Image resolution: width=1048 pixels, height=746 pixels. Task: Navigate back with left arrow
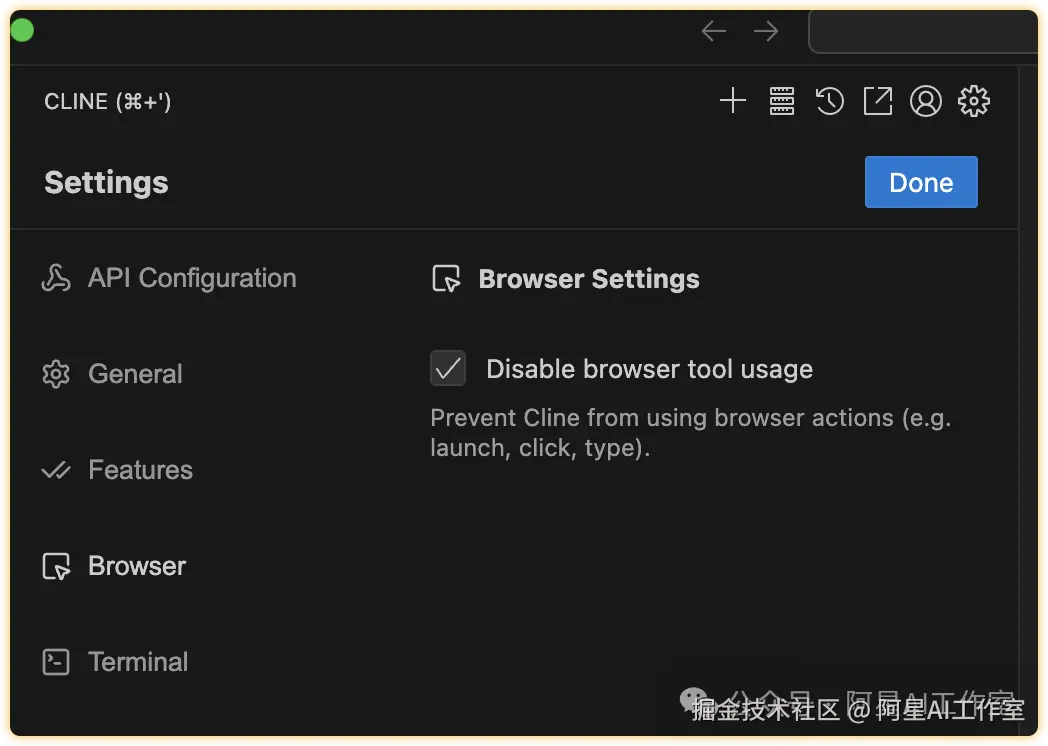click(x=713, y=32)
